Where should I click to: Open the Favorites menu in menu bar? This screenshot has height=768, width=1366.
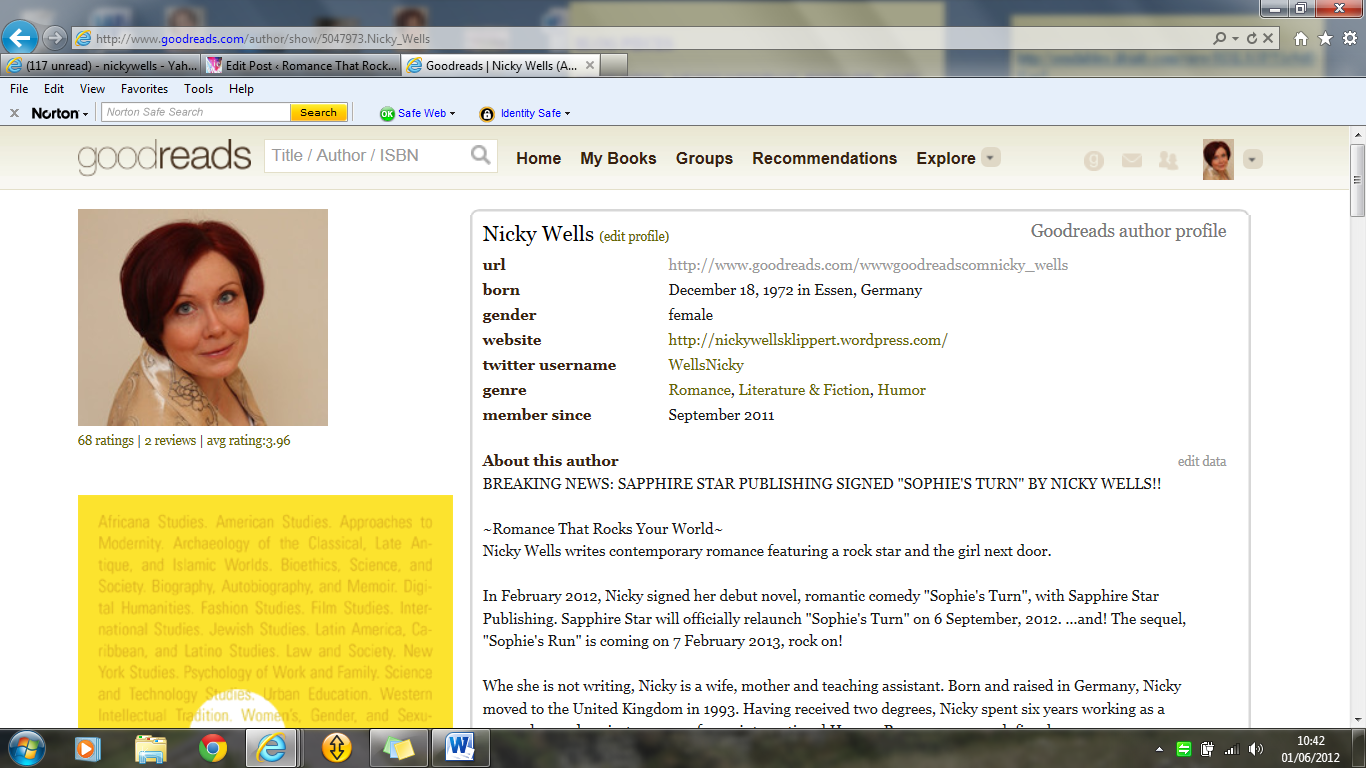point(144,89)
